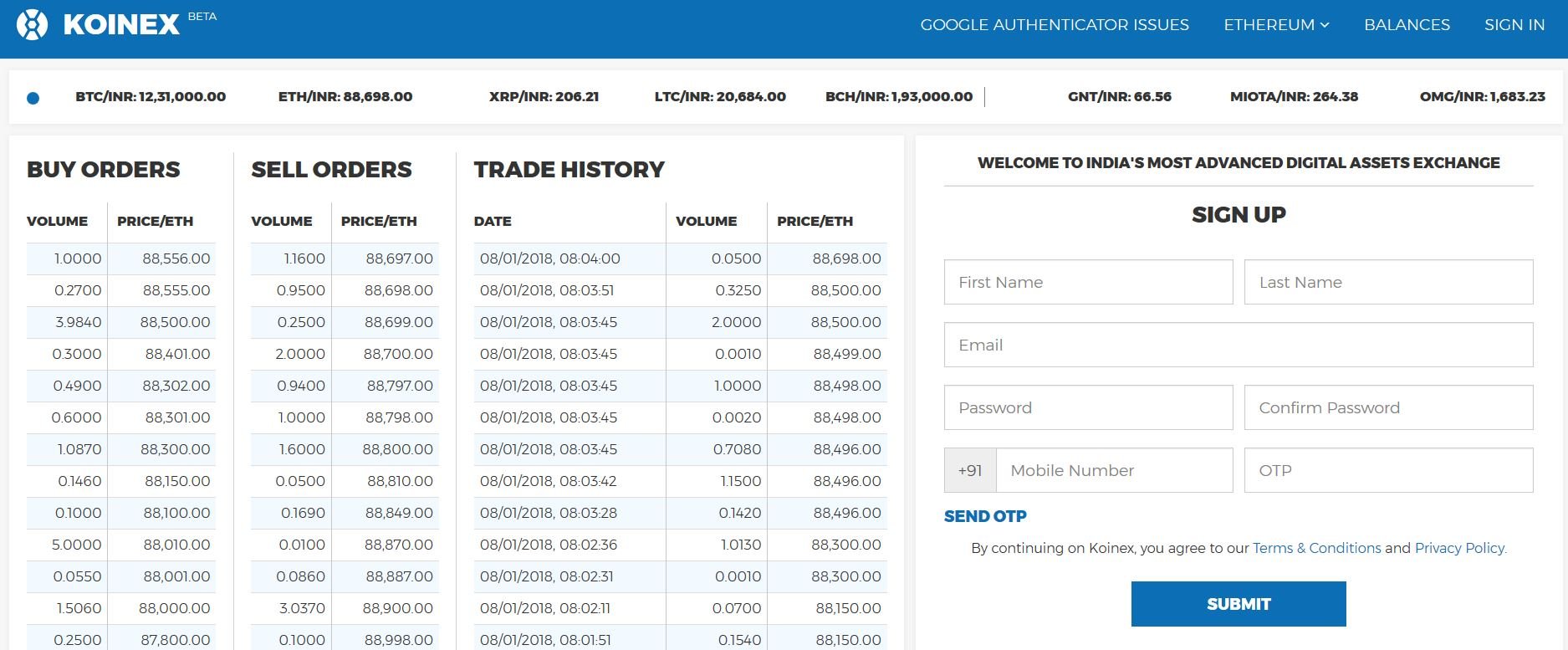This screenshot has width=1568, height=650.
Task: Select GNT/INR ticker price
Action: (x=1120, y=96)
